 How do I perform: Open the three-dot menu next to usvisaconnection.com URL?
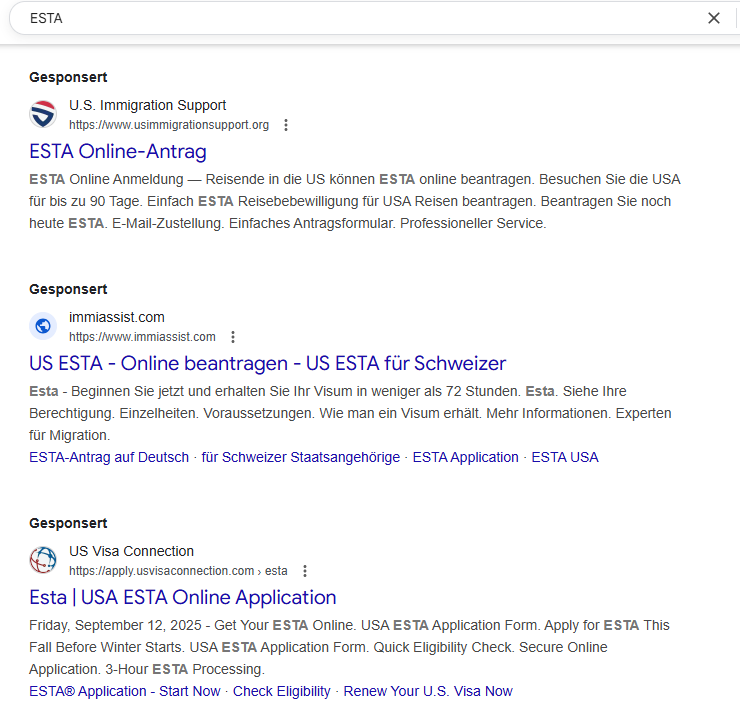click(305, 571)
